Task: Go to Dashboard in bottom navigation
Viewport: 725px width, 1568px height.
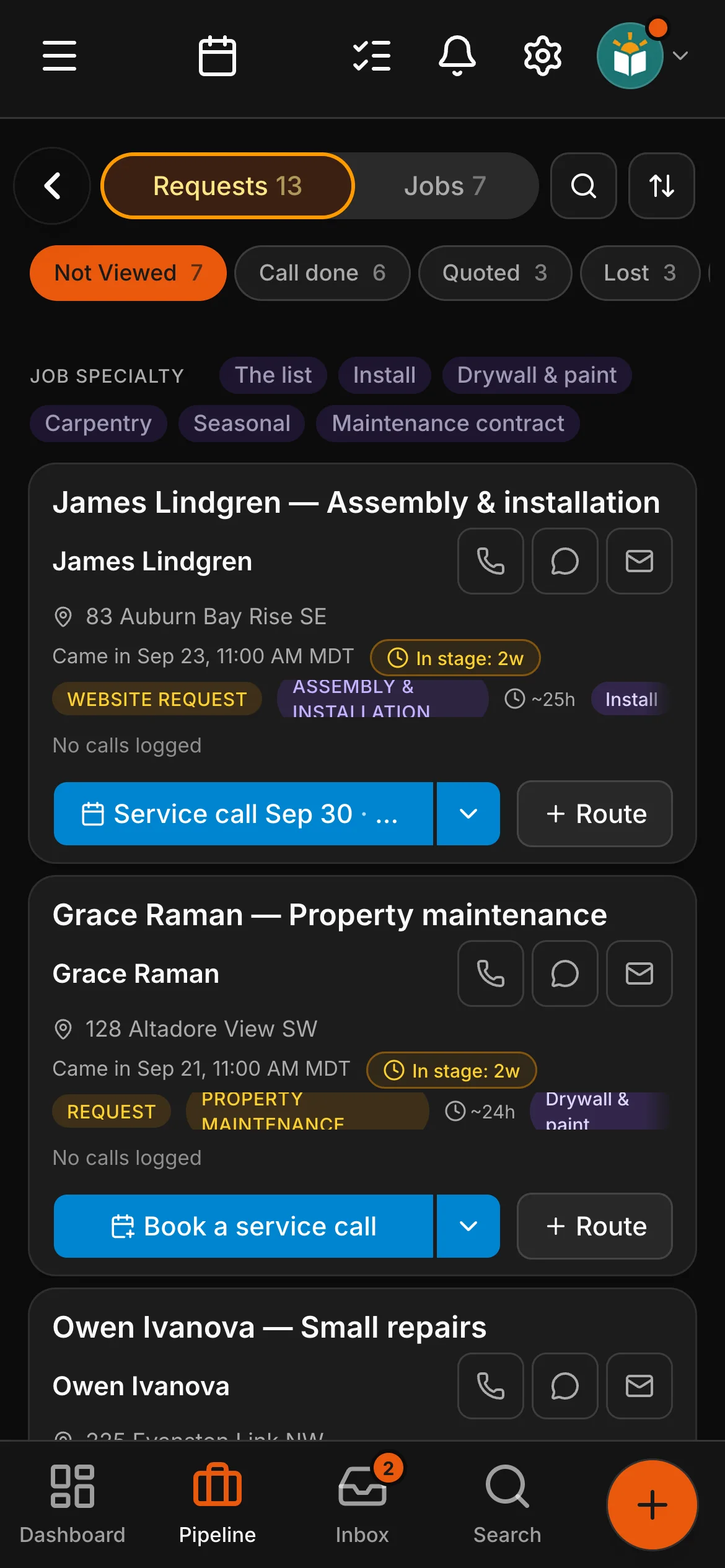Action: click(72, 1505)
